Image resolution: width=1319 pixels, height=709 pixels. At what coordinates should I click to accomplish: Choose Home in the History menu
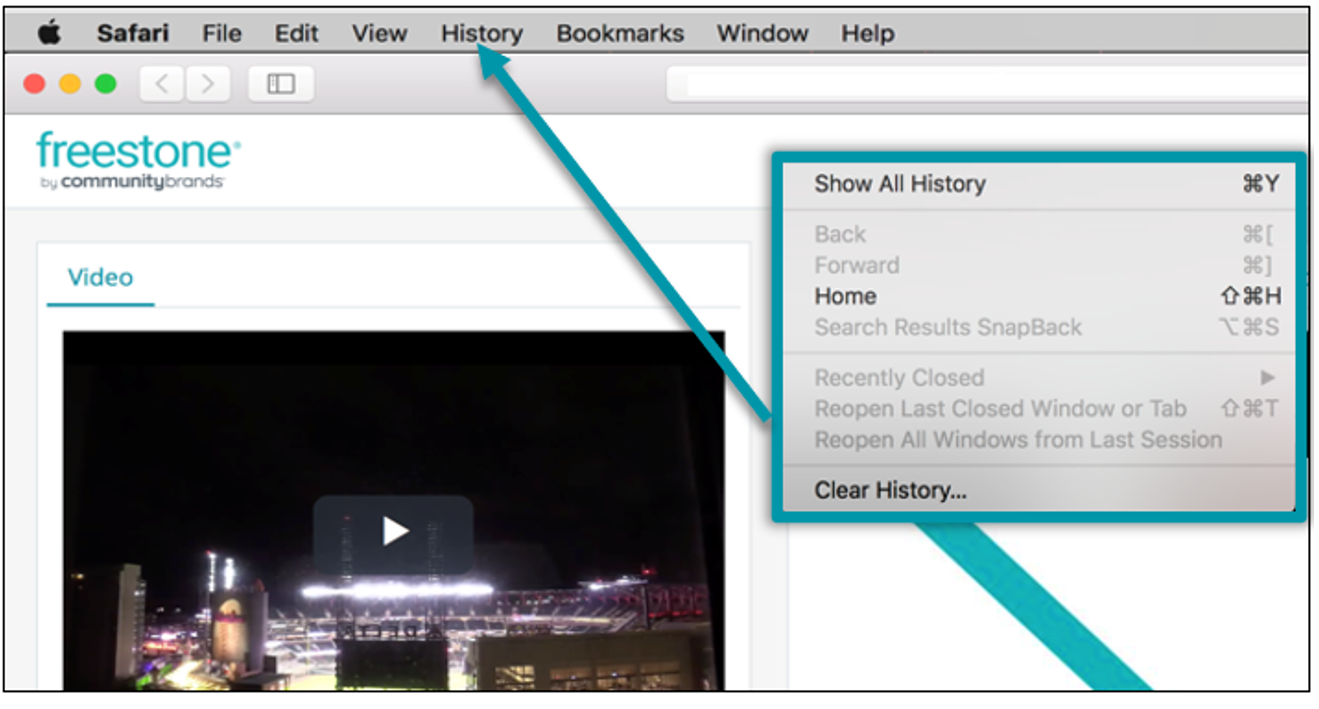(1039, 296)
